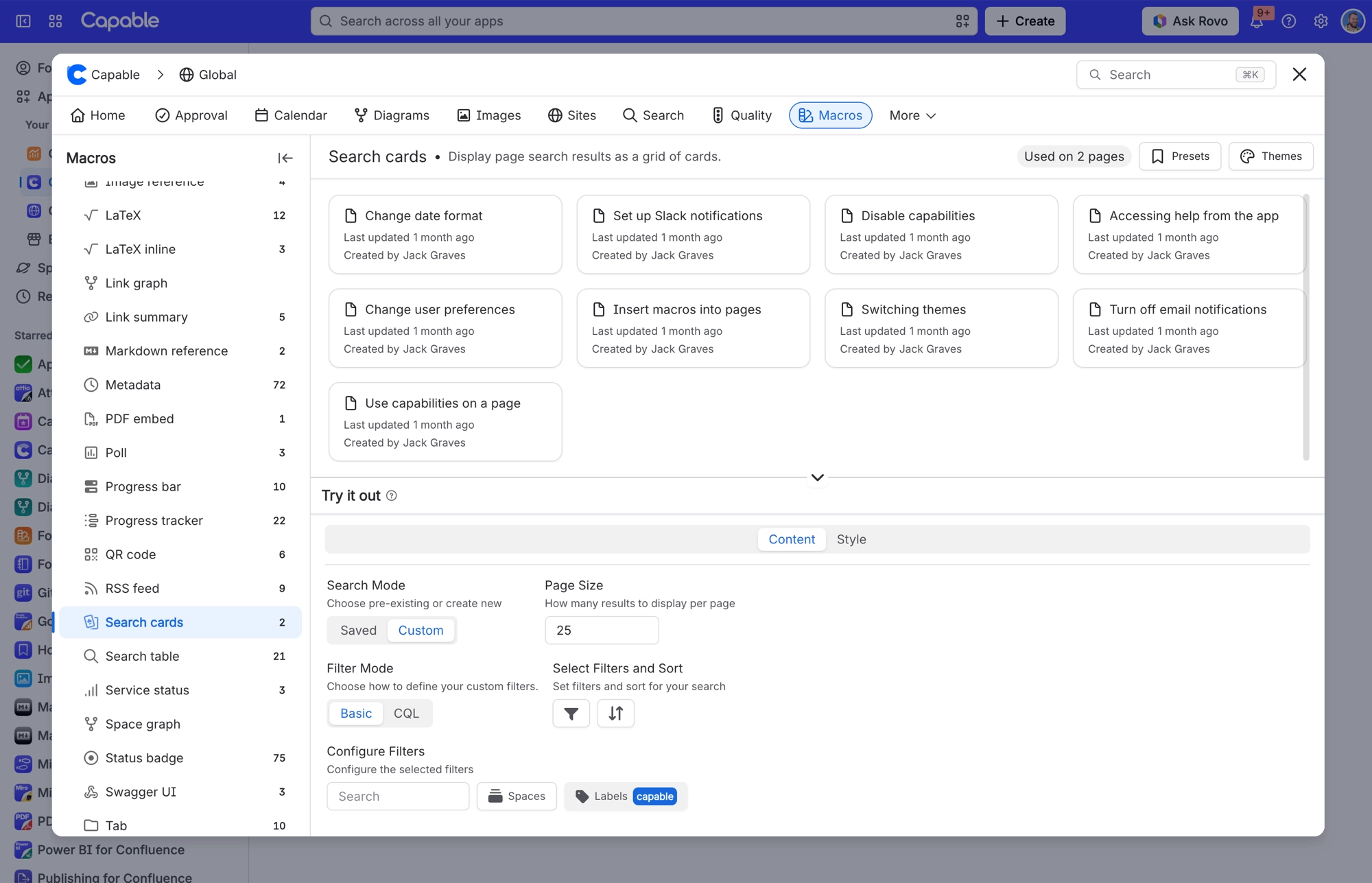Open the Labels filter dropdown
This screenshot has width=1372, height=883.
[x=626, y=797]
